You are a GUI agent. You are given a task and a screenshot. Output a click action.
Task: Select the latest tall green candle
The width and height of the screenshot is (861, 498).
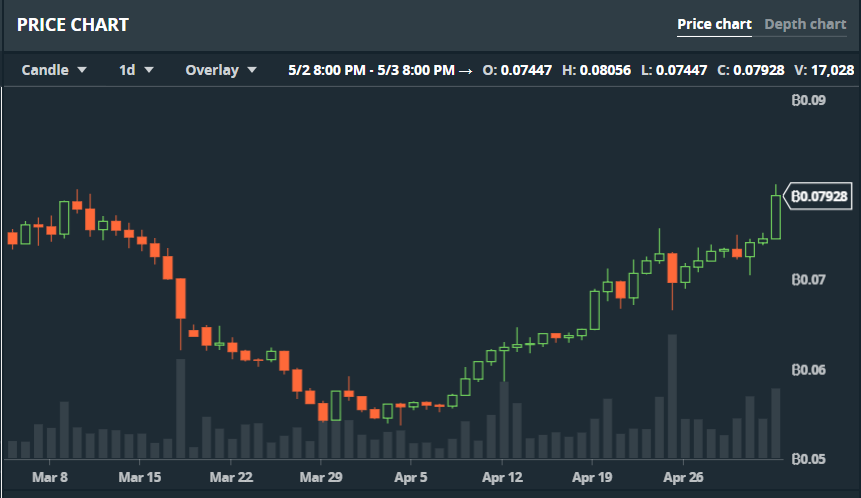tap(776, 216)
